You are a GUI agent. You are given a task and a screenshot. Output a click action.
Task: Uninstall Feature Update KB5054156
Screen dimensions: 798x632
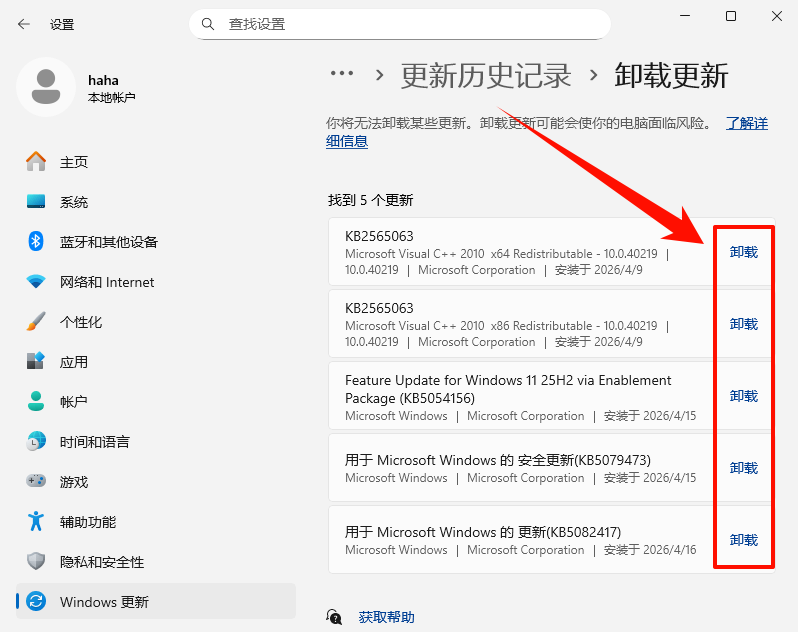click(x=744, y=396)
